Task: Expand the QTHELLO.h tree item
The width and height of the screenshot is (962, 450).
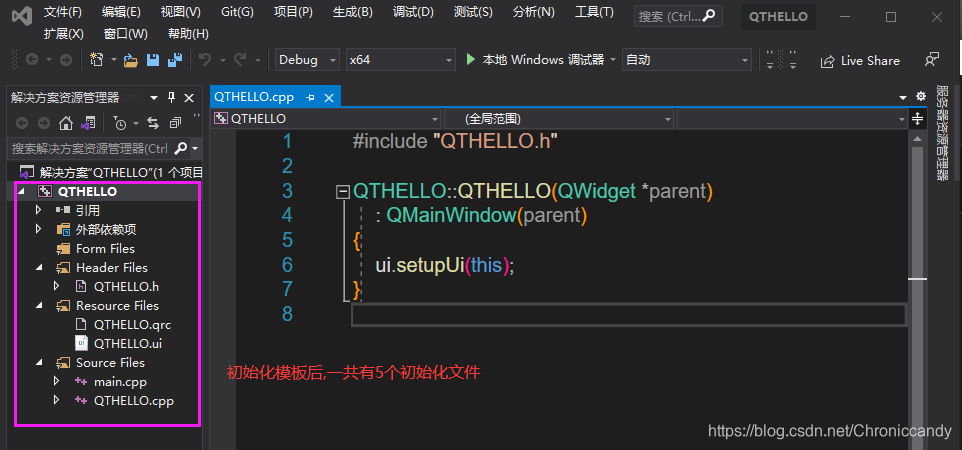Action: [x=56, y=286]
